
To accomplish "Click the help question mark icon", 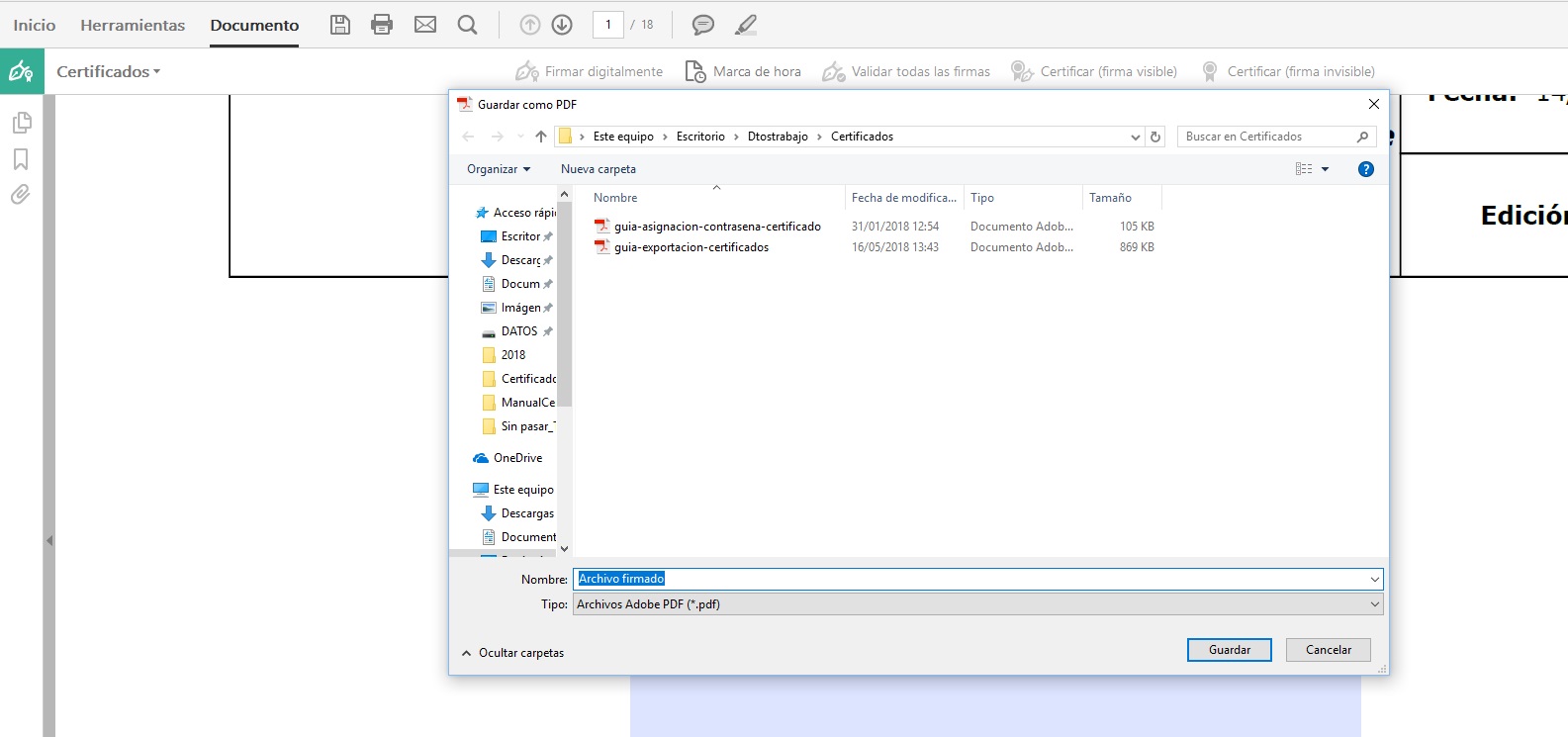I will pos(1366,169).
